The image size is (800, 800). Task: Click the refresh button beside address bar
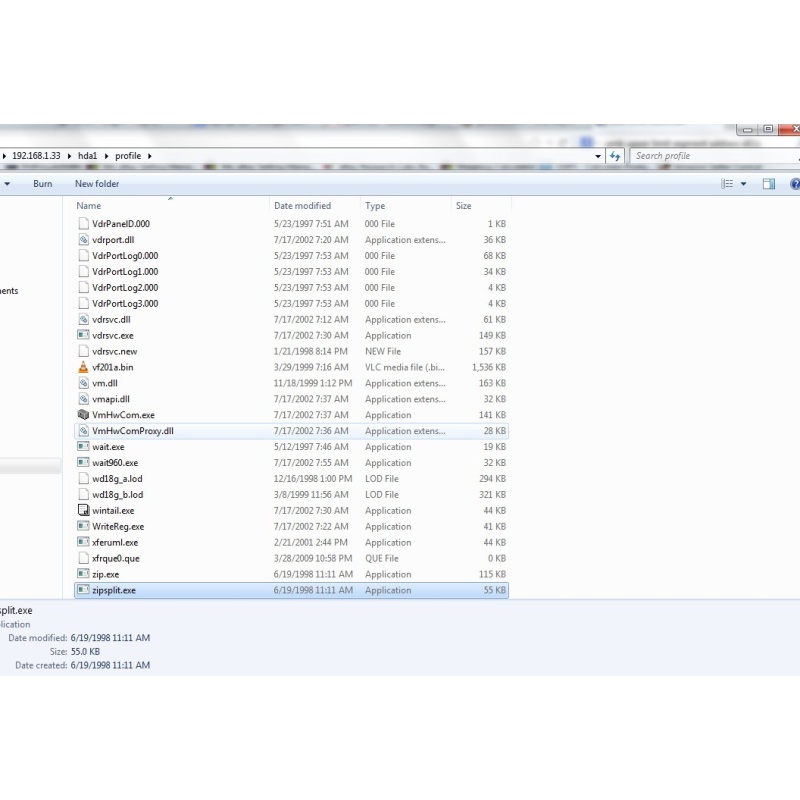click(616, 156)
